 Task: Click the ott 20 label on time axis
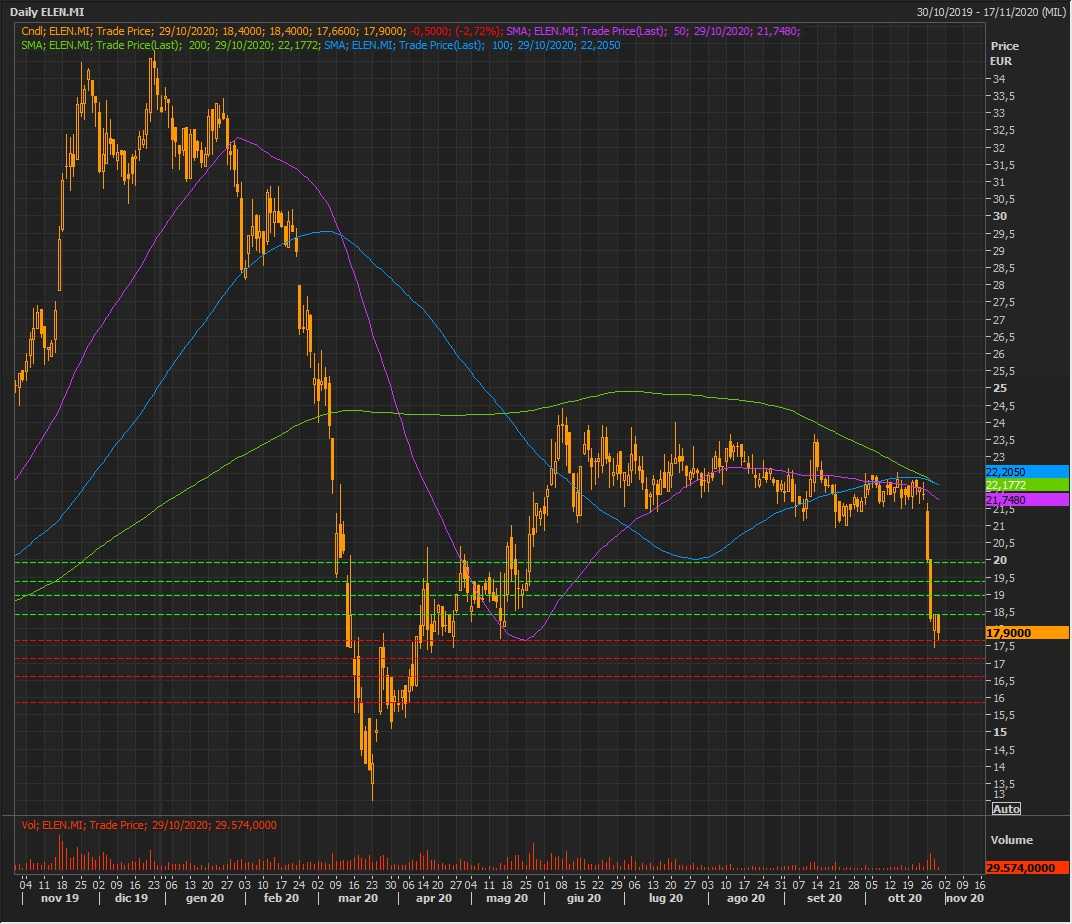[902, 899]
